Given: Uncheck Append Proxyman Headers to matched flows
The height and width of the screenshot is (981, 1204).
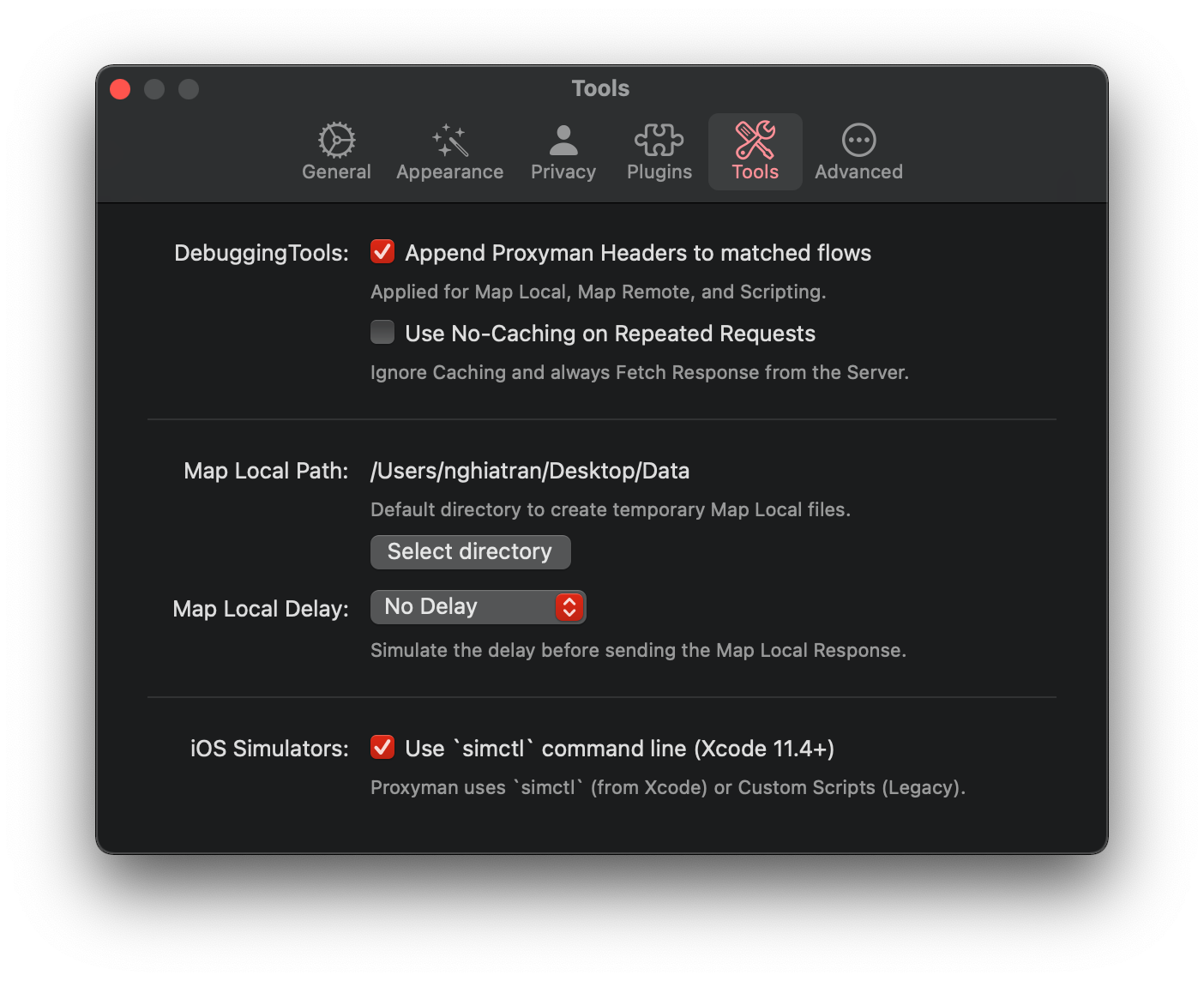Looking at the screenshot, I should (382, 251).
